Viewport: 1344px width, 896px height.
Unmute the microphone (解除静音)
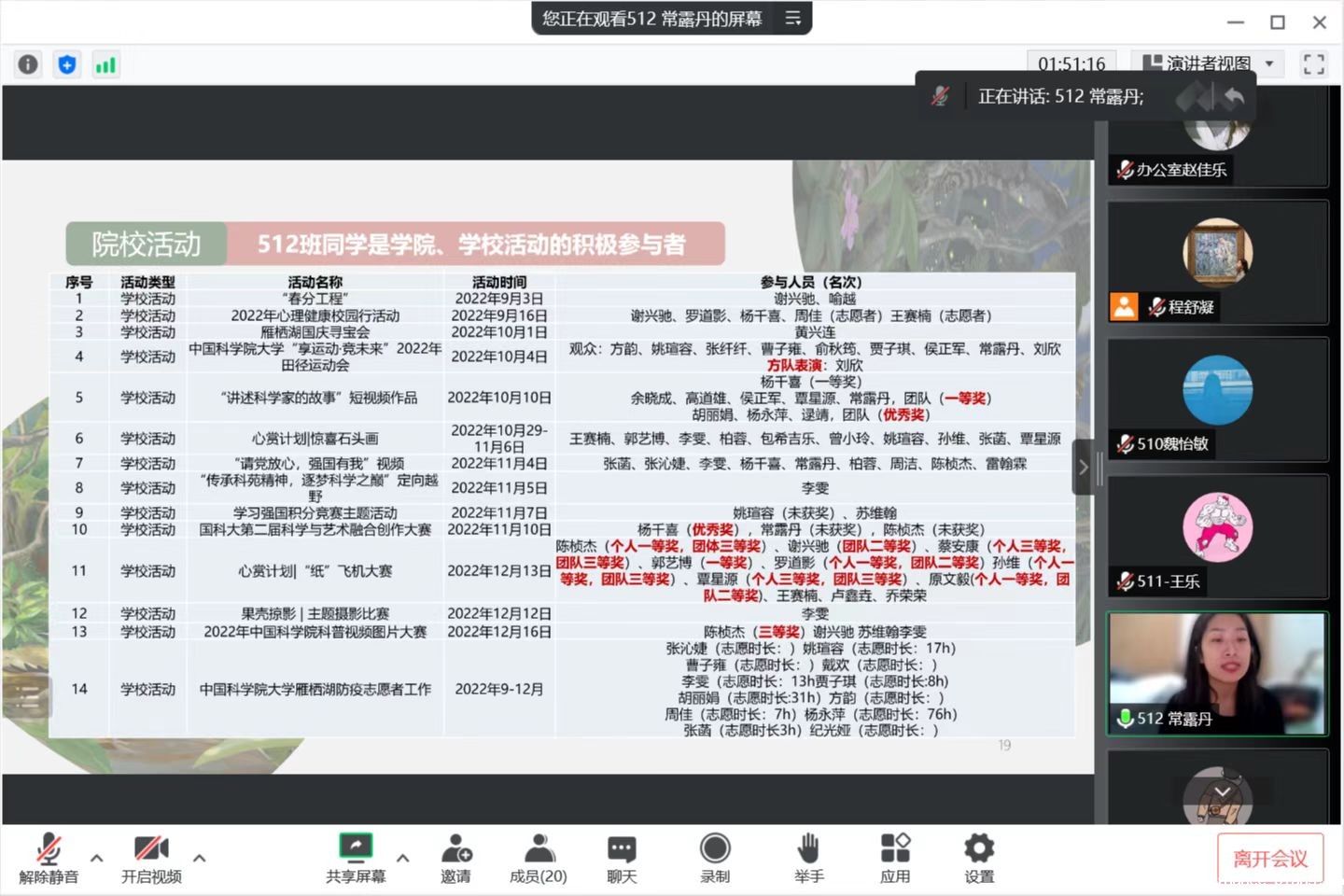49,858
